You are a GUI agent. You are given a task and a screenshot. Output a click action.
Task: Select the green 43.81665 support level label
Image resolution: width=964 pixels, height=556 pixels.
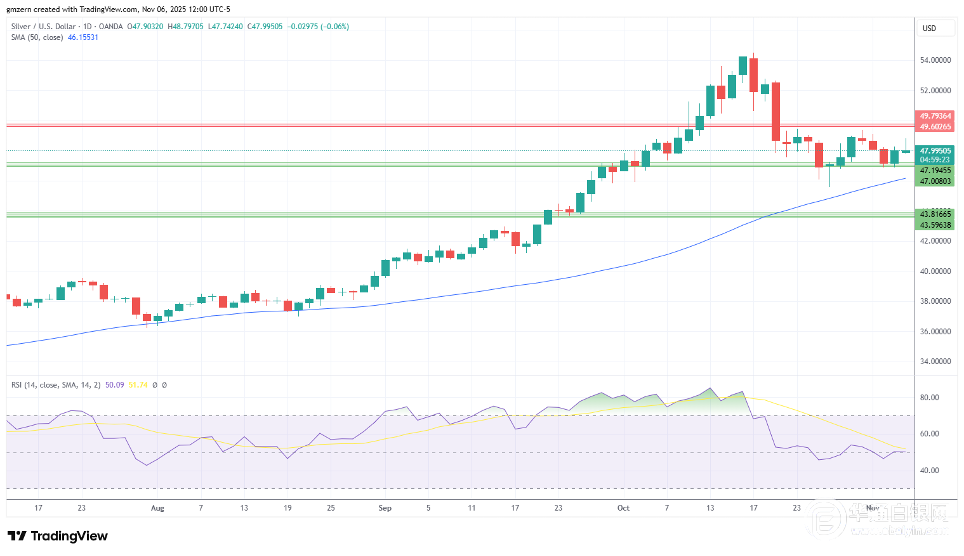937,214
